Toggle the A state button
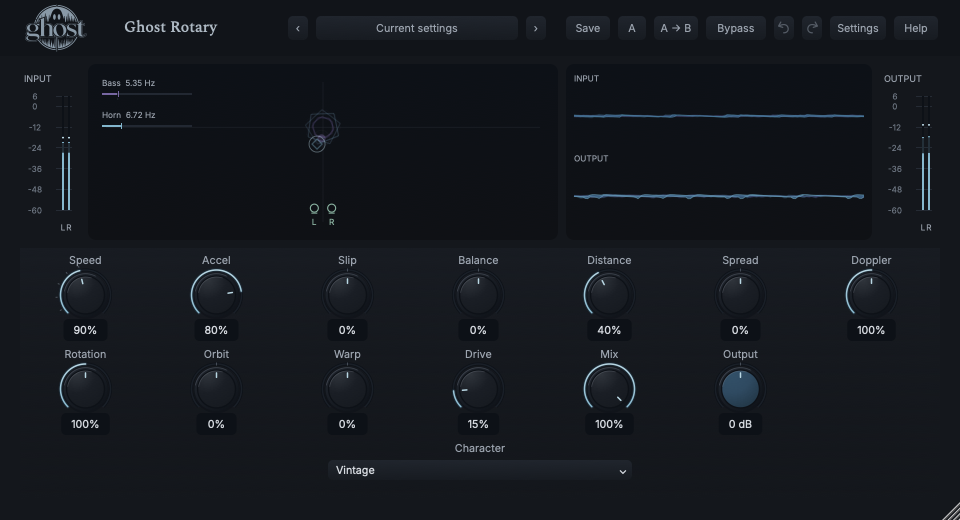960x520 pixels. [632, 28]
